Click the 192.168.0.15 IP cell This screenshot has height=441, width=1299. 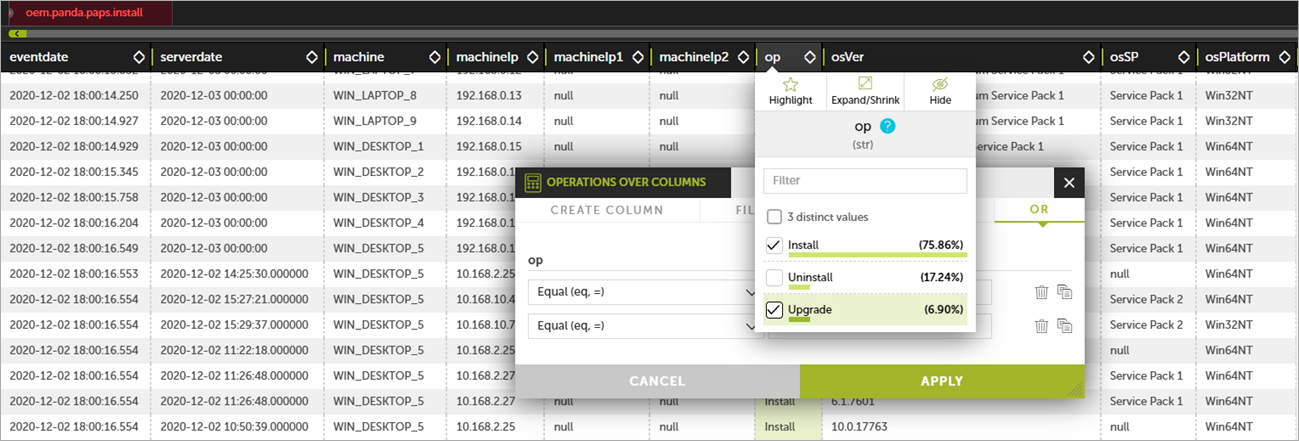[x=489, y=146]
